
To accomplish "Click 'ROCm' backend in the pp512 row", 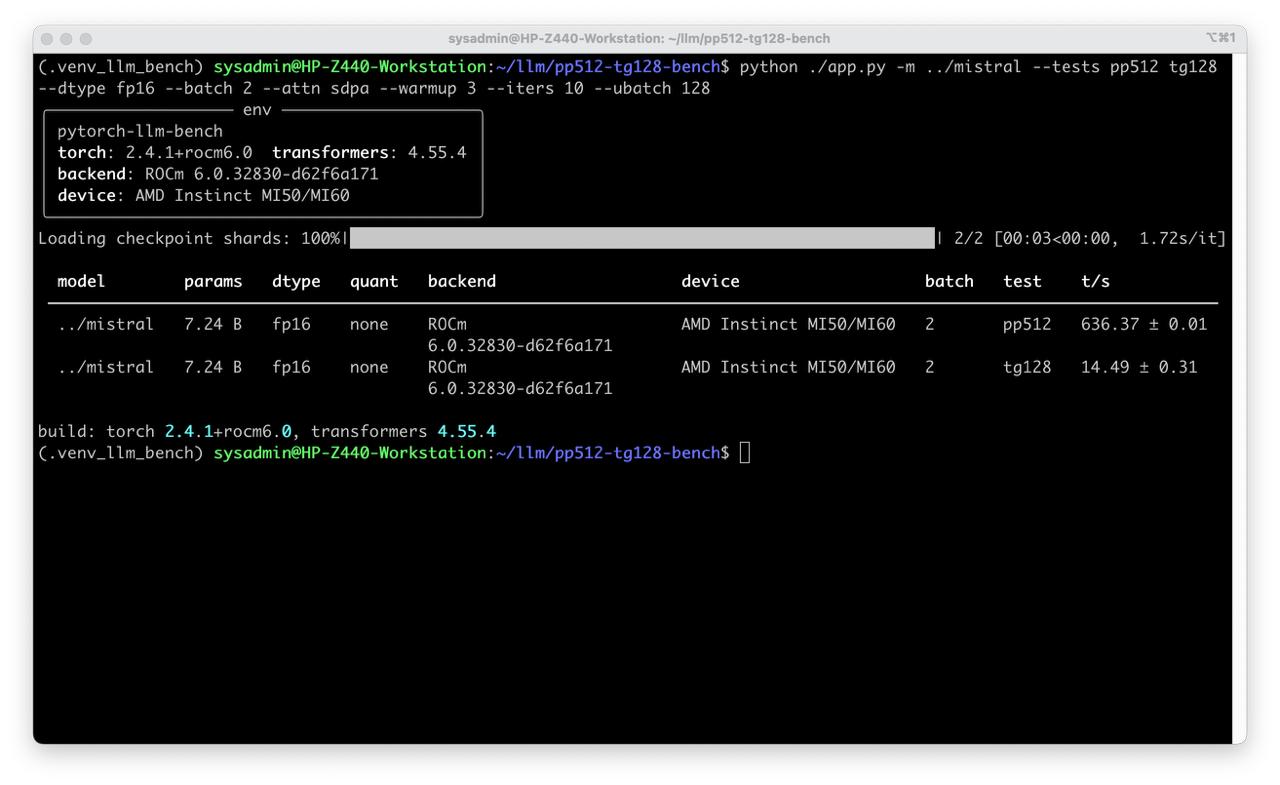I will (x=447, y=324).
